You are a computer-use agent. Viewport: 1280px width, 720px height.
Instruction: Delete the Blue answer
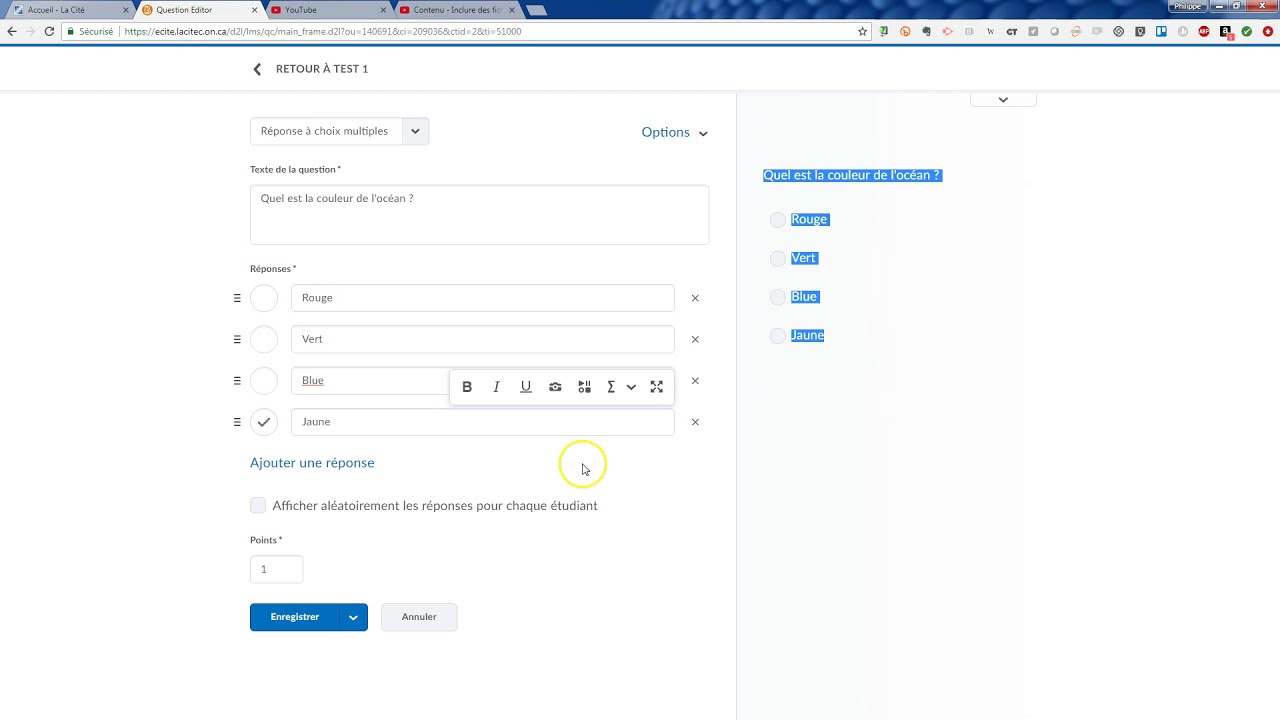click(x=695, y=381)
